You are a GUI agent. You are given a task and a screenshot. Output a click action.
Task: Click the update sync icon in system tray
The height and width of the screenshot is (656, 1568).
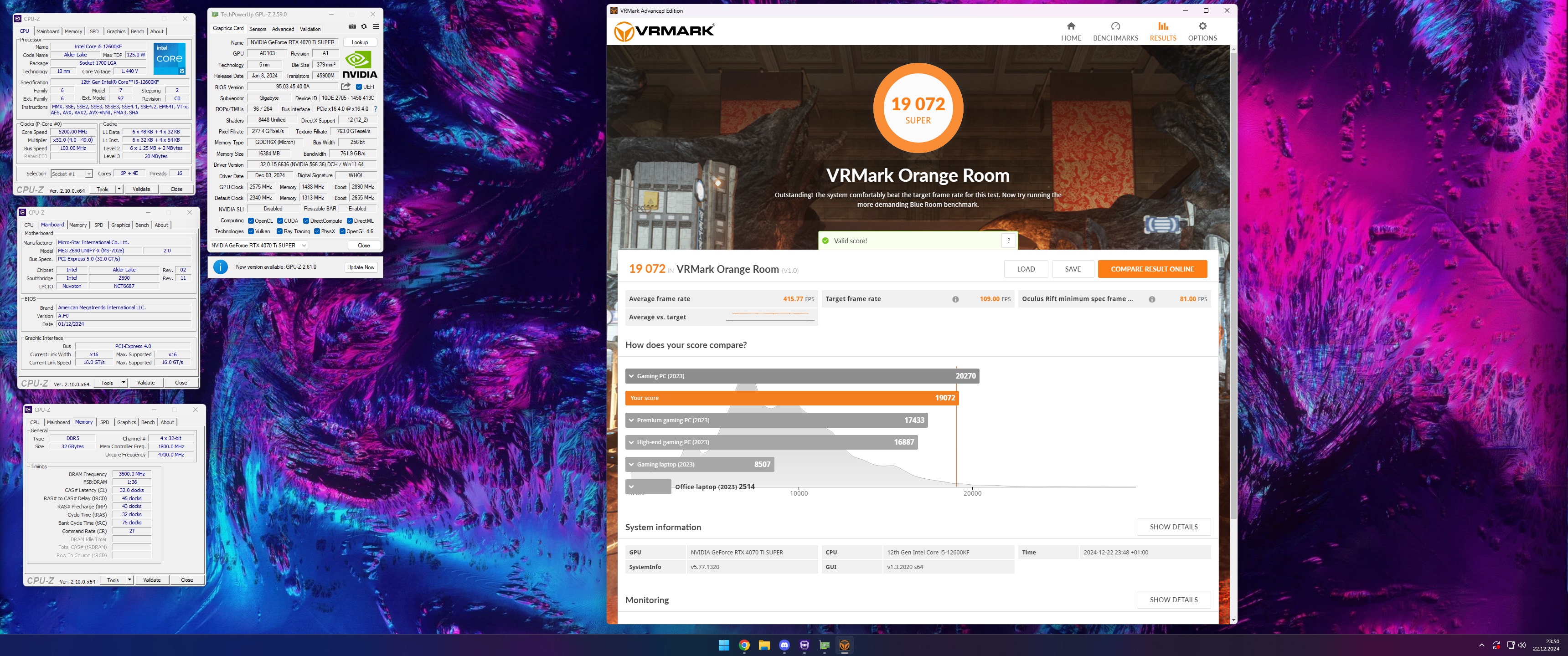tap(1496, 645)
